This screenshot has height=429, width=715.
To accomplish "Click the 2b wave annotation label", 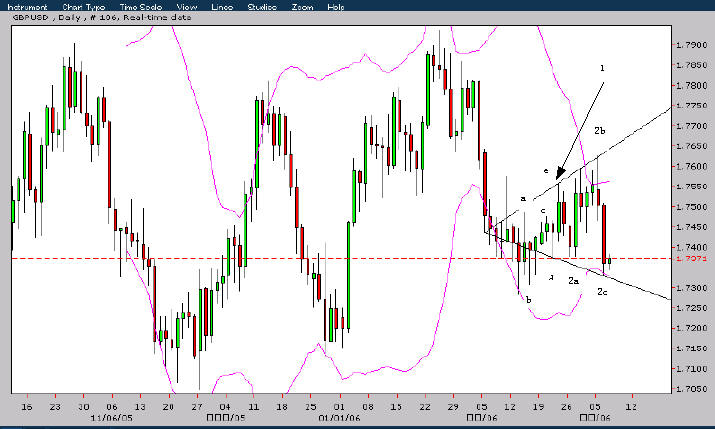I will click(x=600, y=131).
